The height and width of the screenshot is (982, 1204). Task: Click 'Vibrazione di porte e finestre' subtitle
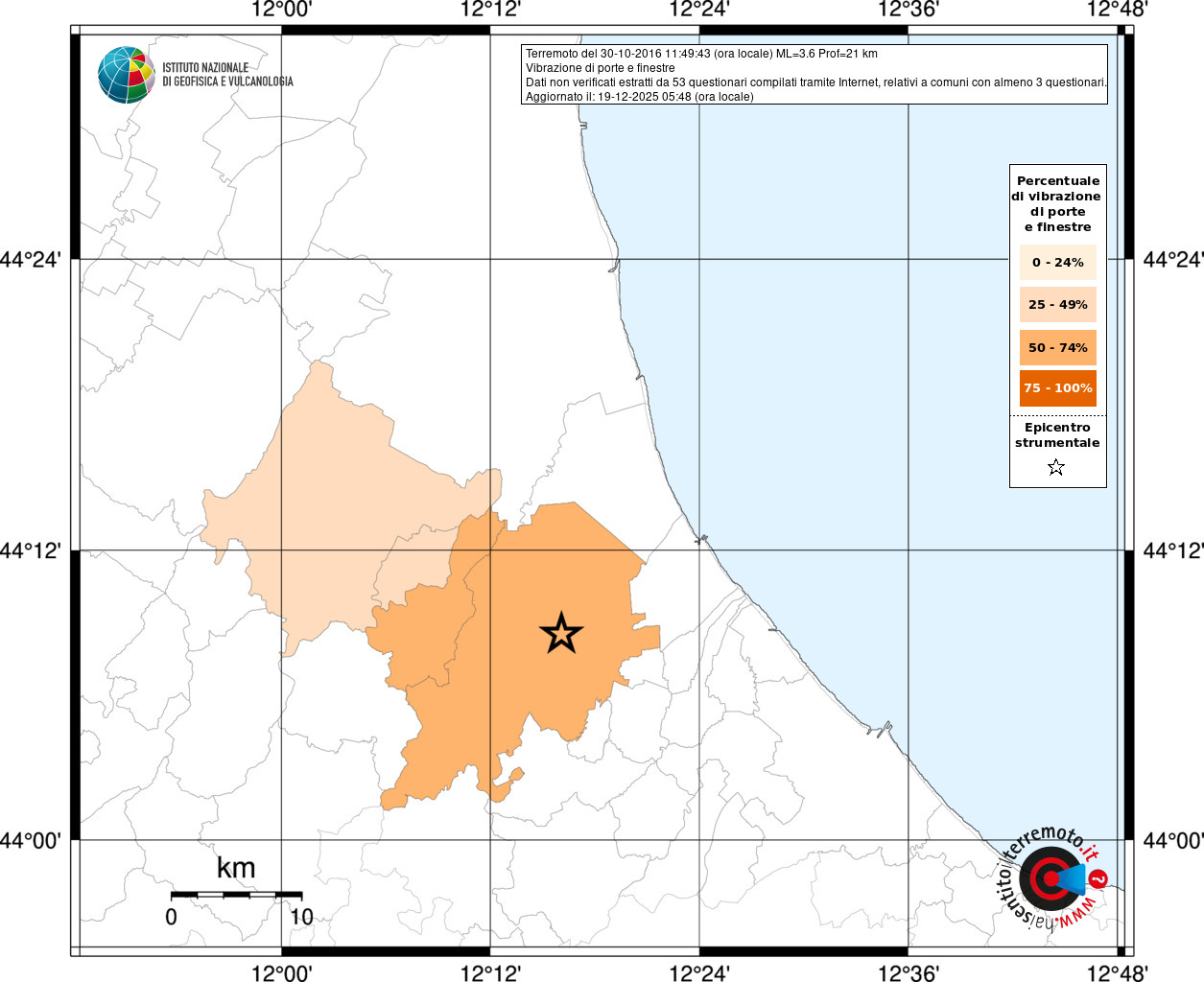tap(600, 68)
